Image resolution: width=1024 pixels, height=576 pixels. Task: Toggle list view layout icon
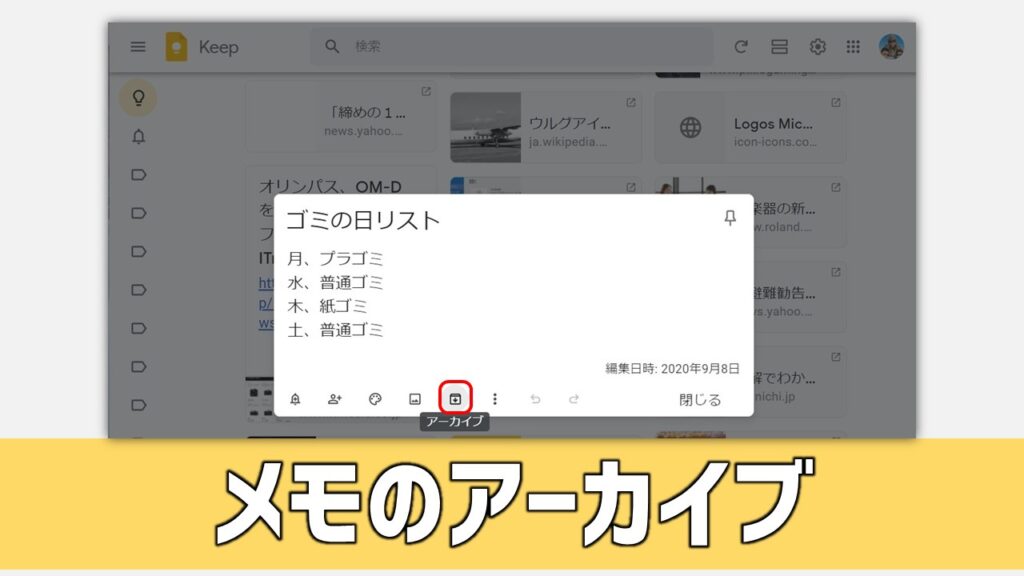(x=779, y=47)
